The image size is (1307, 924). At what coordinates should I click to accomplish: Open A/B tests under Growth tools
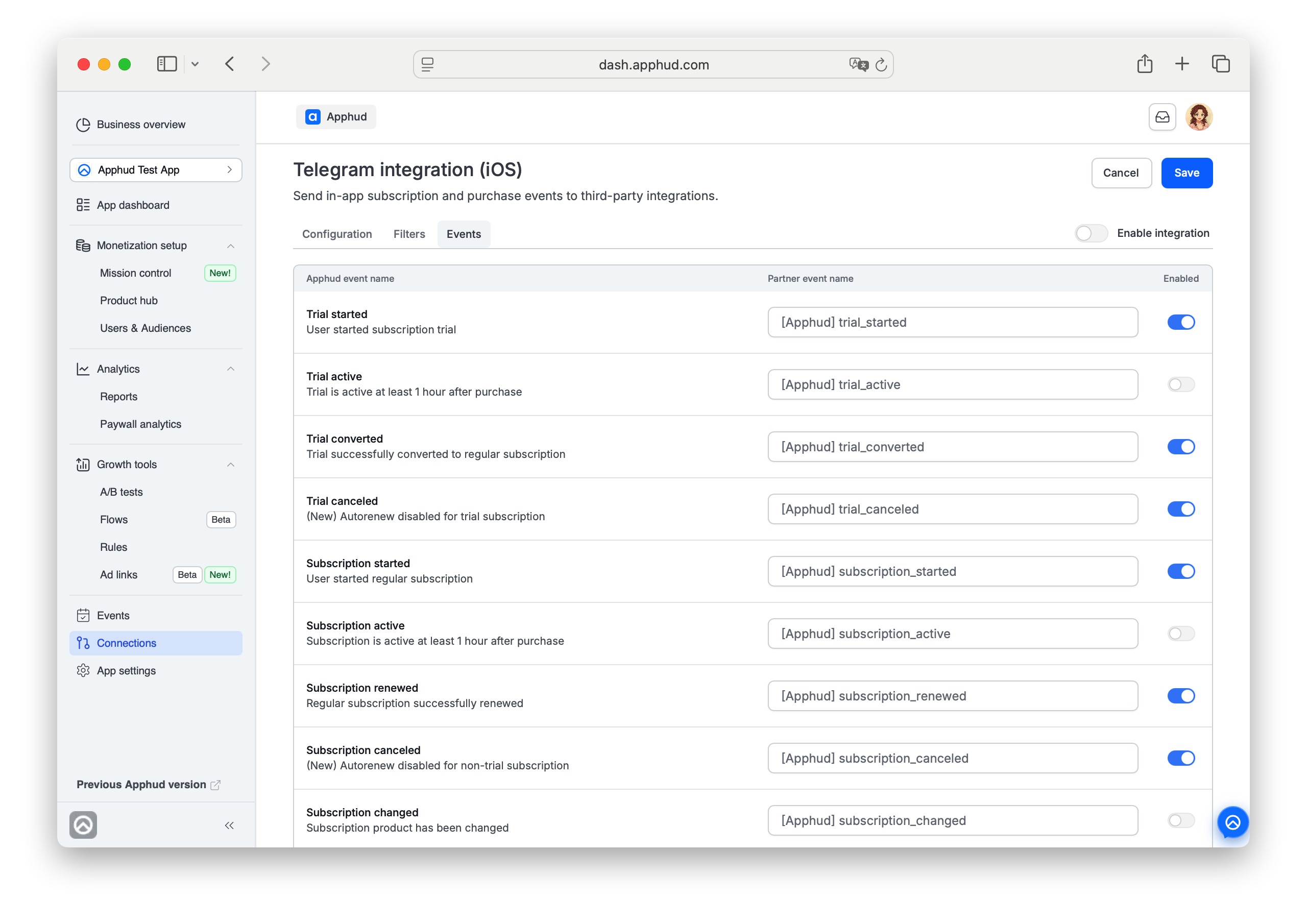(x=121, y=492)
